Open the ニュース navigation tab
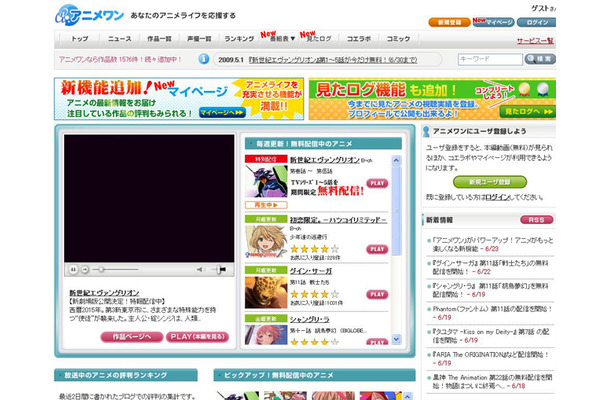Viewport: 610px width, 400px height. [x=119, y=39]
